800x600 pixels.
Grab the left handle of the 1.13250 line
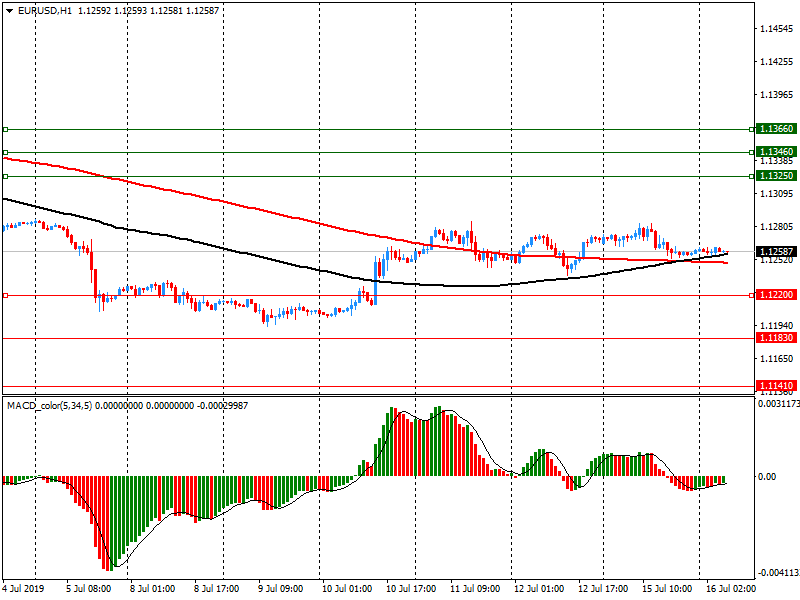point(6,177)
